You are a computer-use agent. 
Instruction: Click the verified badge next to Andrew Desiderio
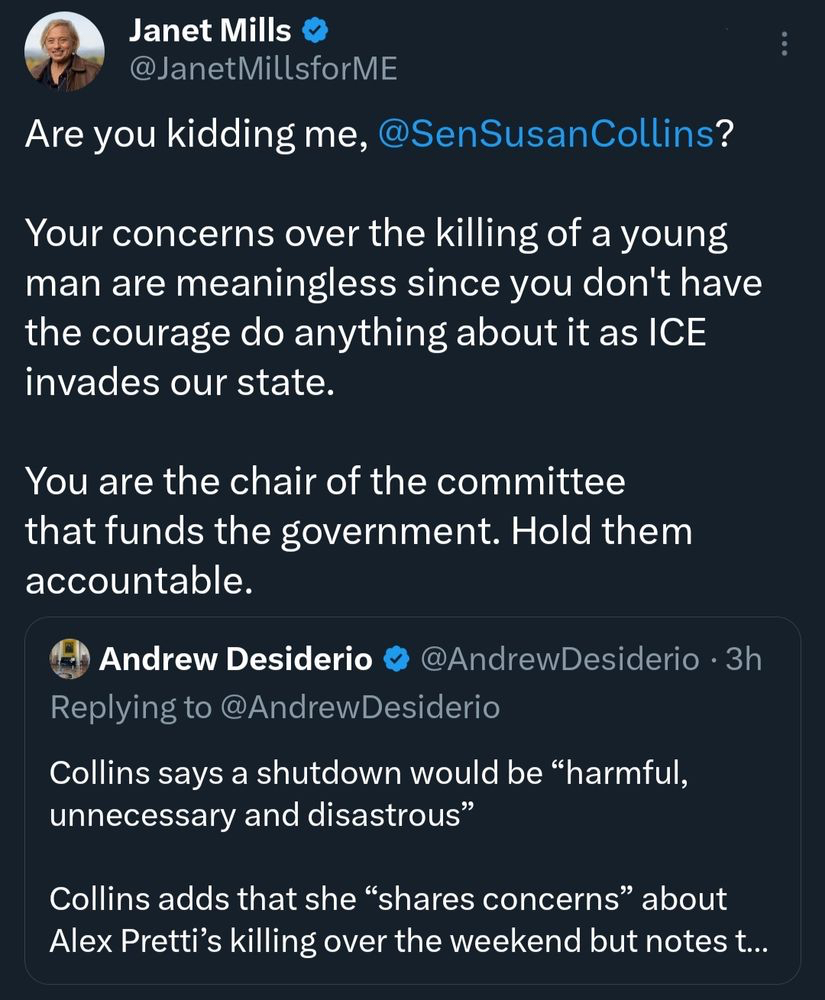pos(396,659)
